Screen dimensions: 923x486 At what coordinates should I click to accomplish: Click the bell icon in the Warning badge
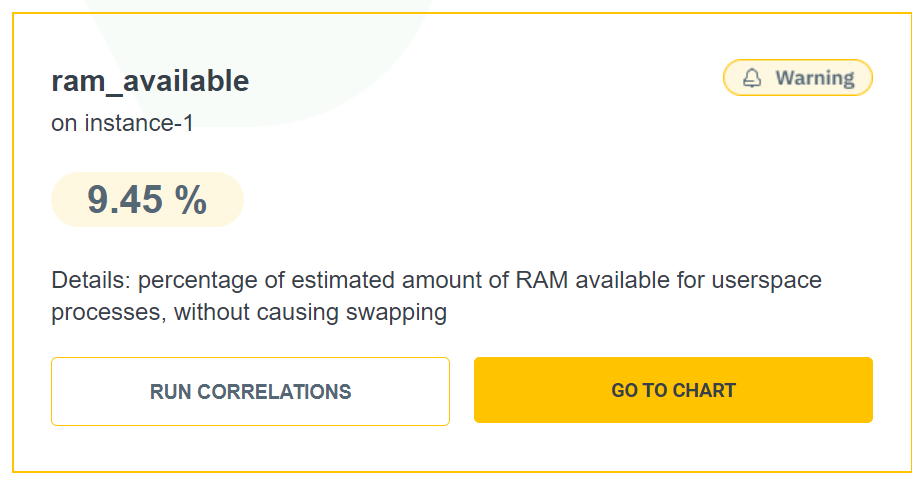click(753, 78)
